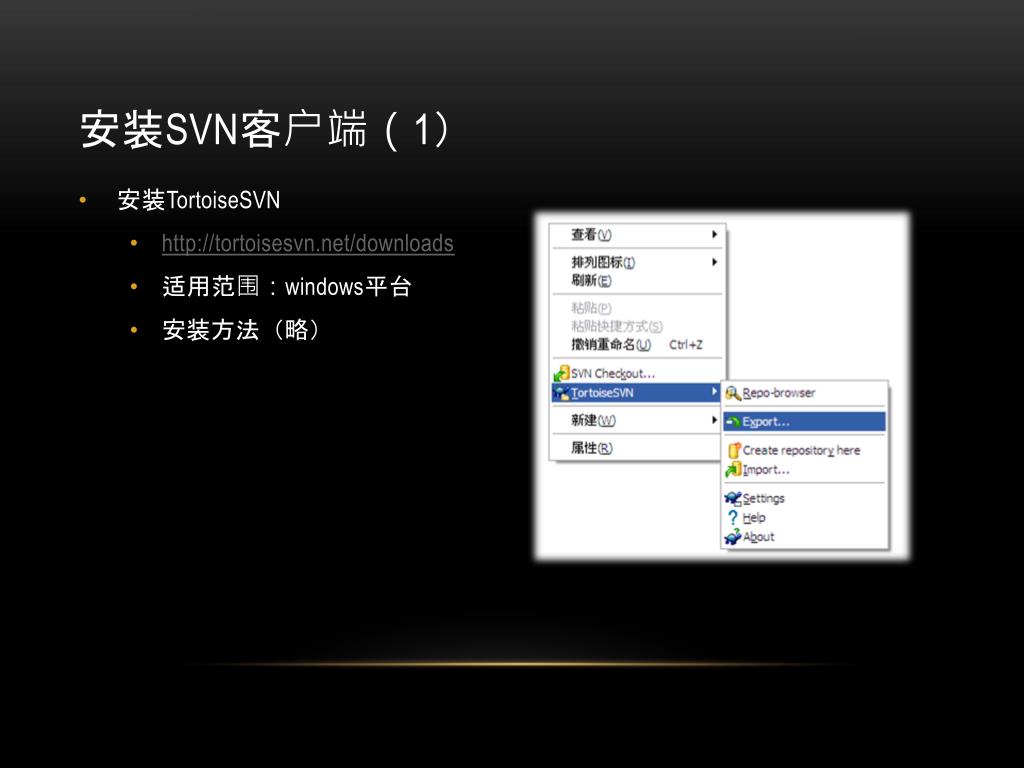1024x768 pixels.
Task: Click the Repo-browser magnifier icon
Action: coord(733,393)
